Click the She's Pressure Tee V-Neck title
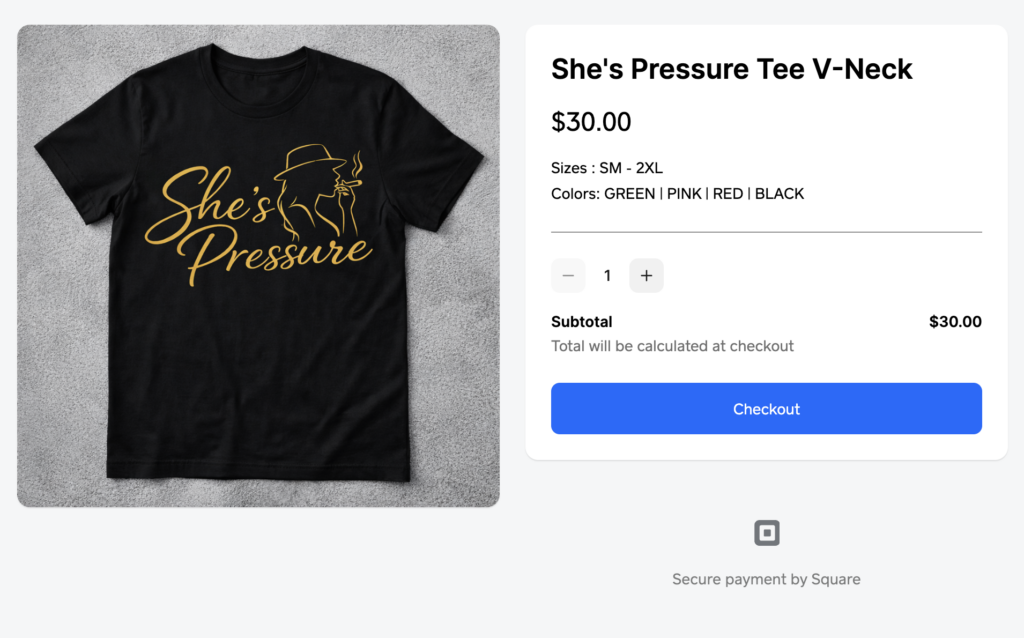 click(731, 69)
